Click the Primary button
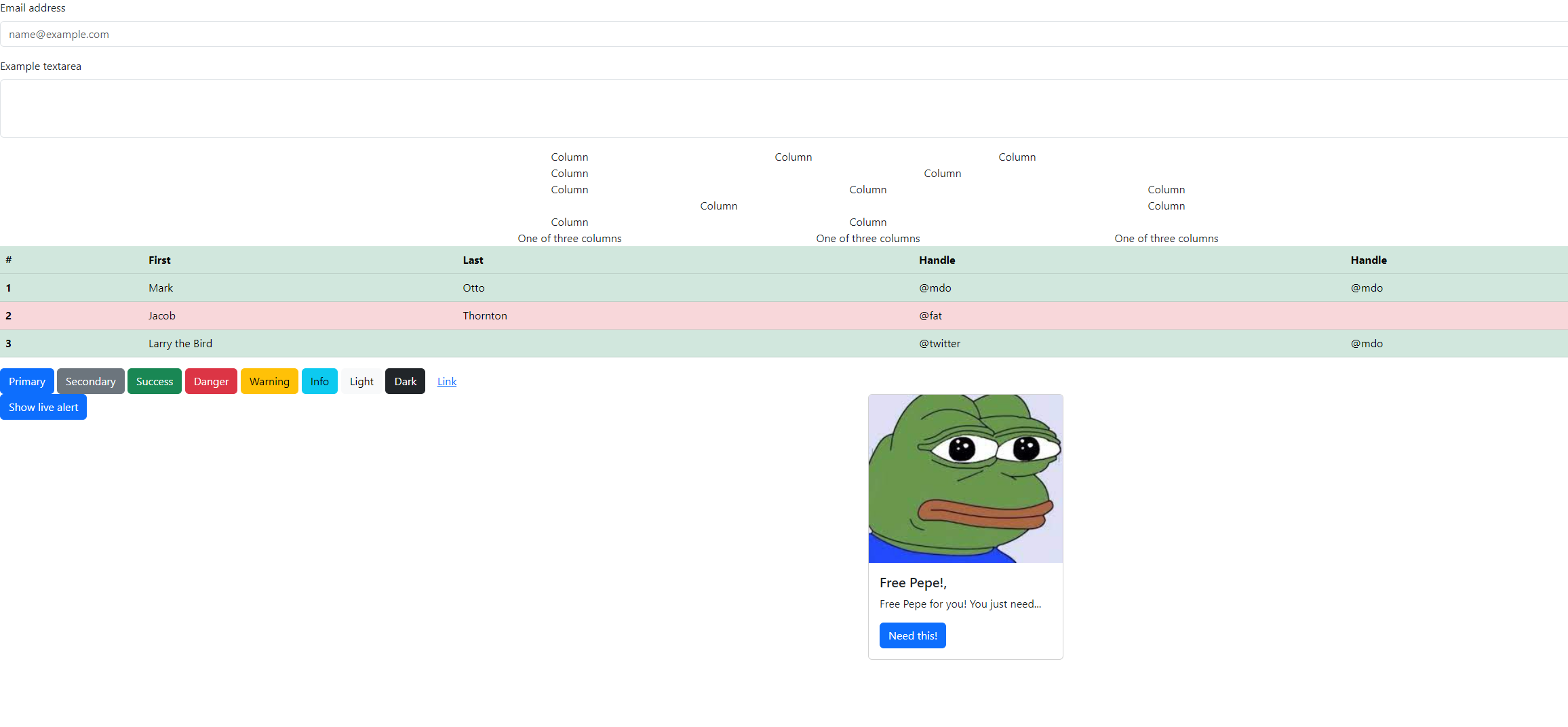 (x=27, y=381)
